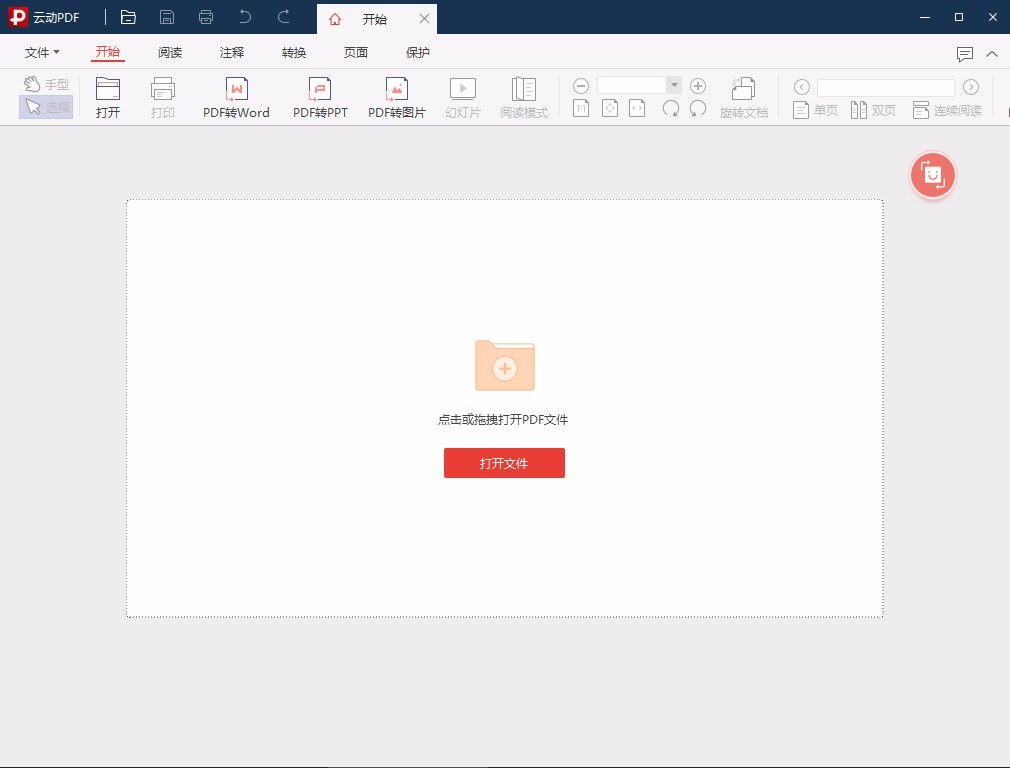Viewport: 1010px width, 768px height.
Task: Select 单页 single page view
Action: pyautogui.click(x=815, y=110)
